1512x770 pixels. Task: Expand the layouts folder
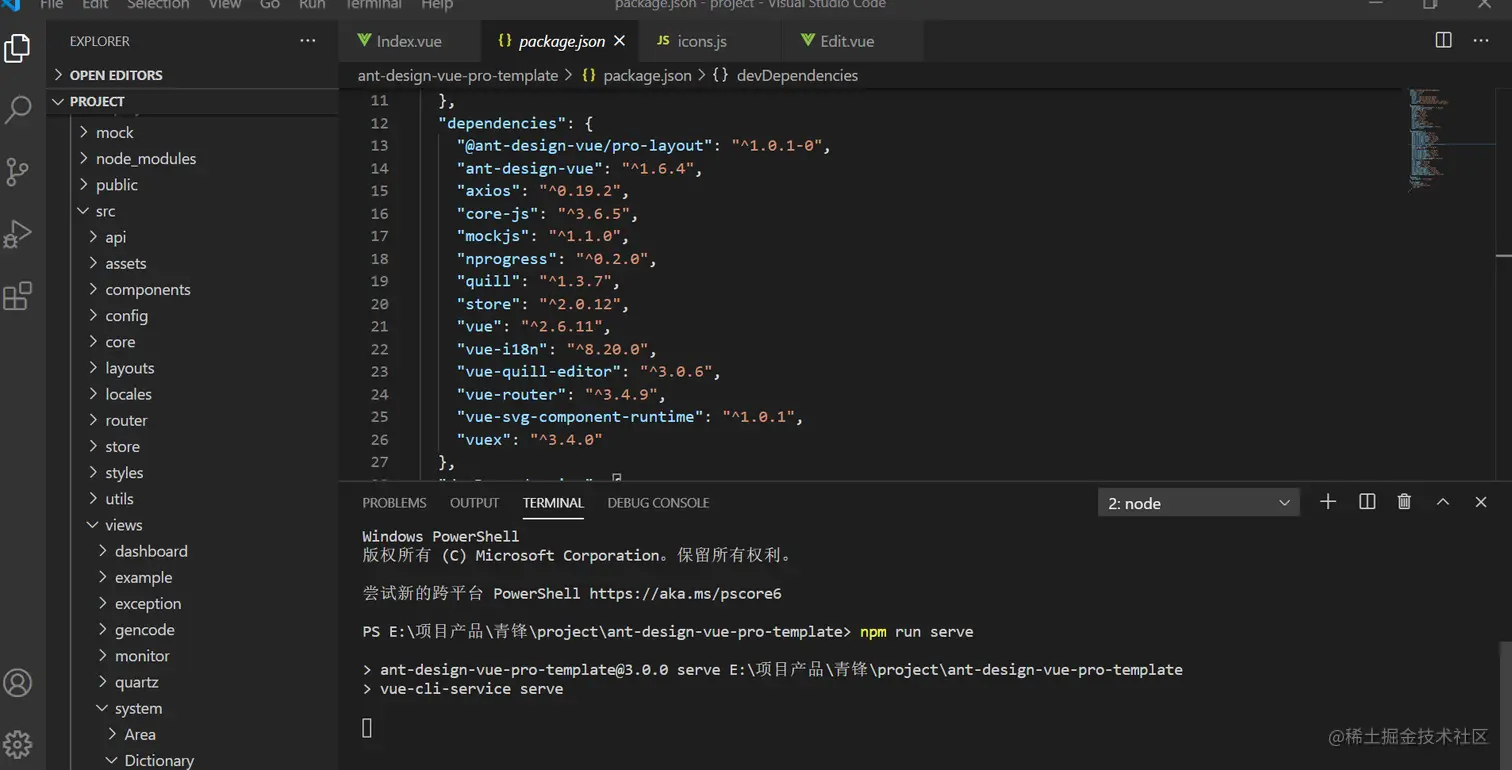[x=193, y=368]
